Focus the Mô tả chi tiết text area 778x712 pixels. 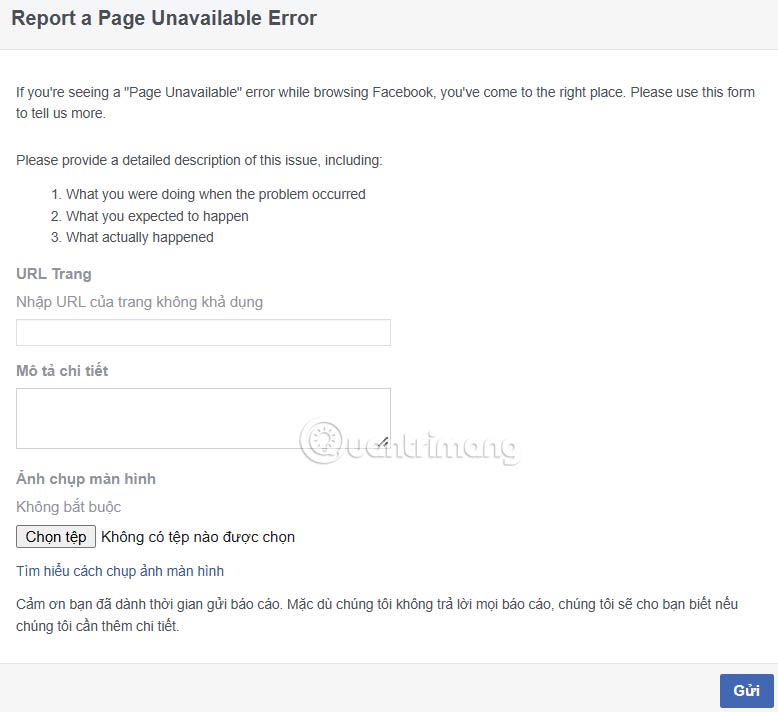(203, 418)
